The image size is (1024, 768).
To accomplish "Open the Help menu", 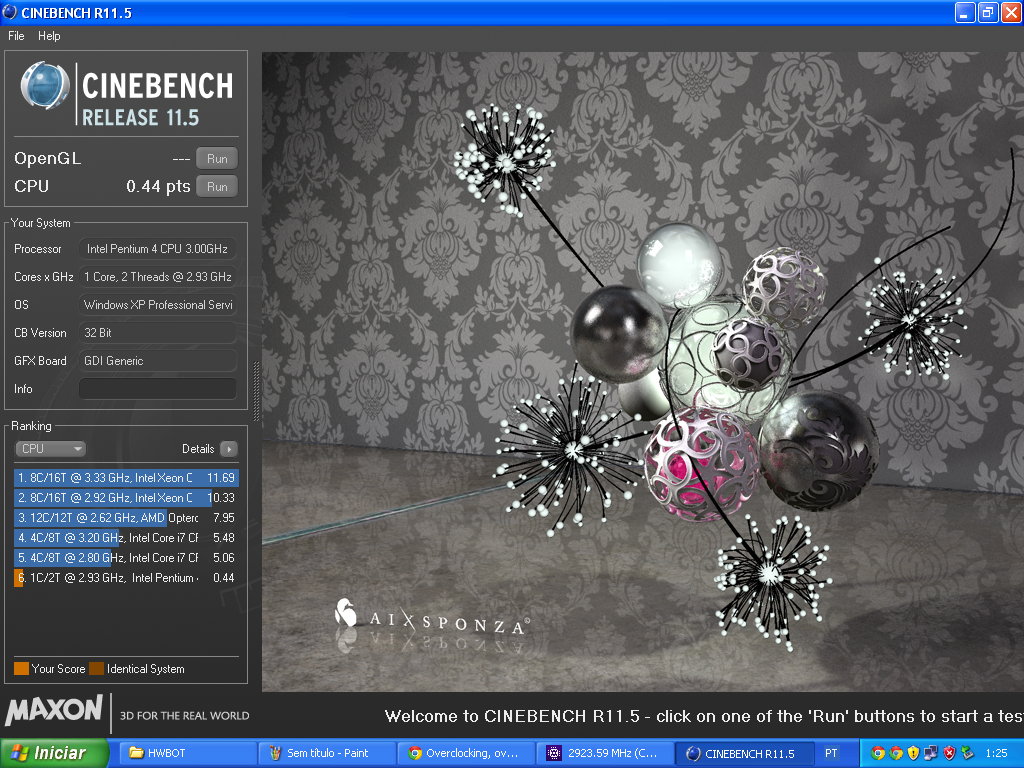I will pyautogui.click(x=49, y=36).
